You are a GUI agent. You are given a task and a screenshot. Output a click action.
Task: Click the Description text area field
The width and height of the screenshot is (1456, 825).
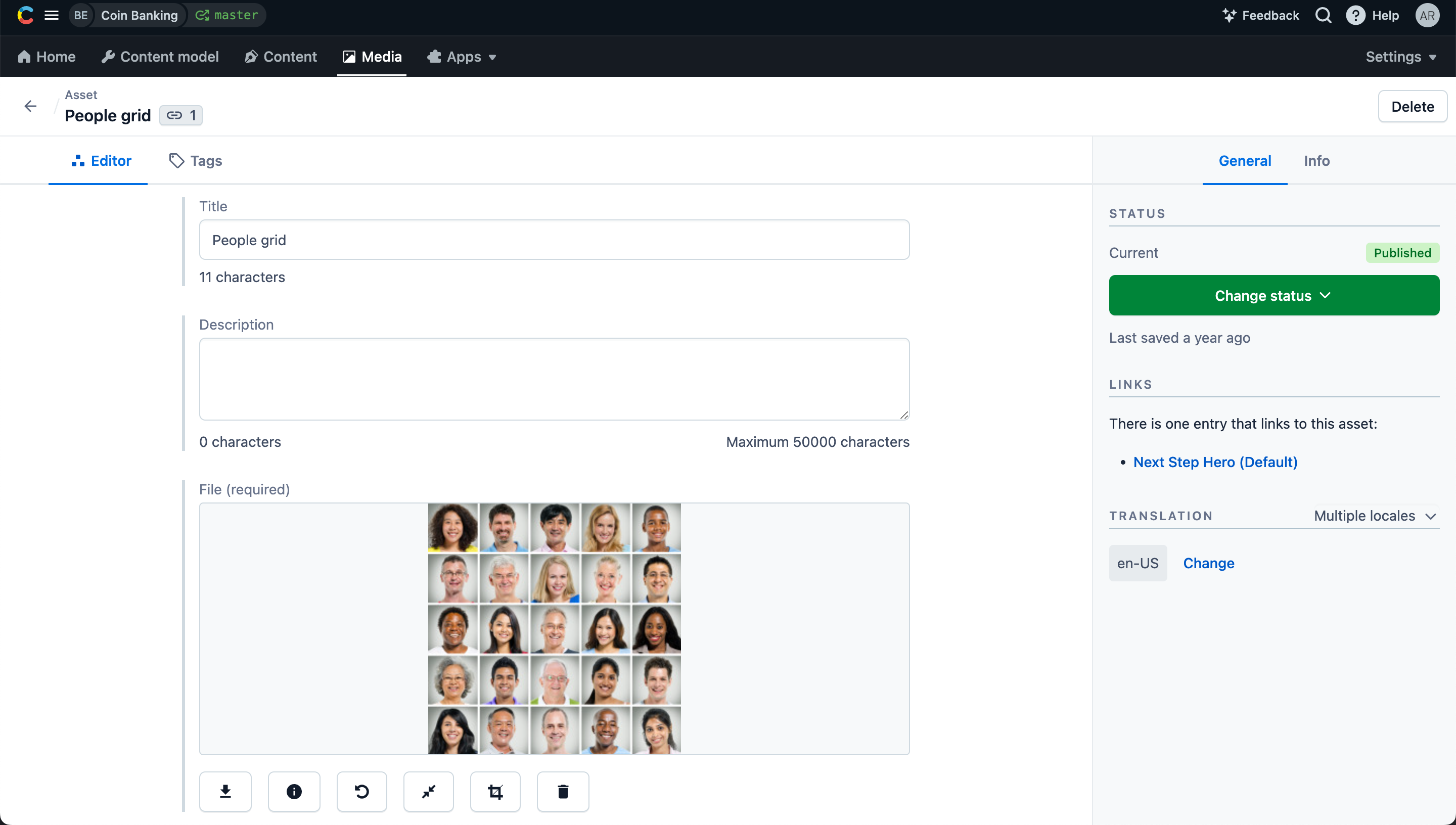(x=554, y=378)
